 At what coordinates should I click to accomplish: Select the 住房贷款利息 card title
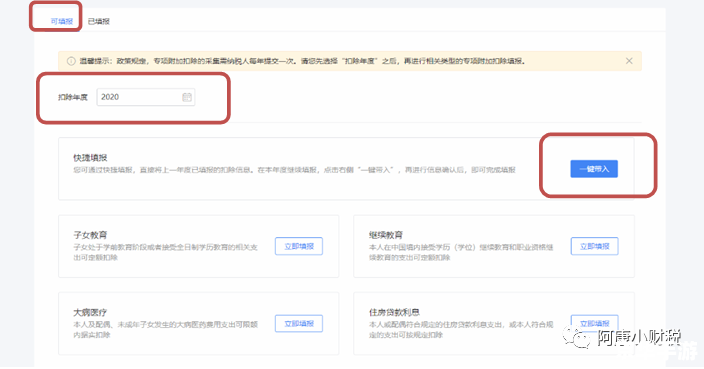pyautogui.click(x=394, y=312)
